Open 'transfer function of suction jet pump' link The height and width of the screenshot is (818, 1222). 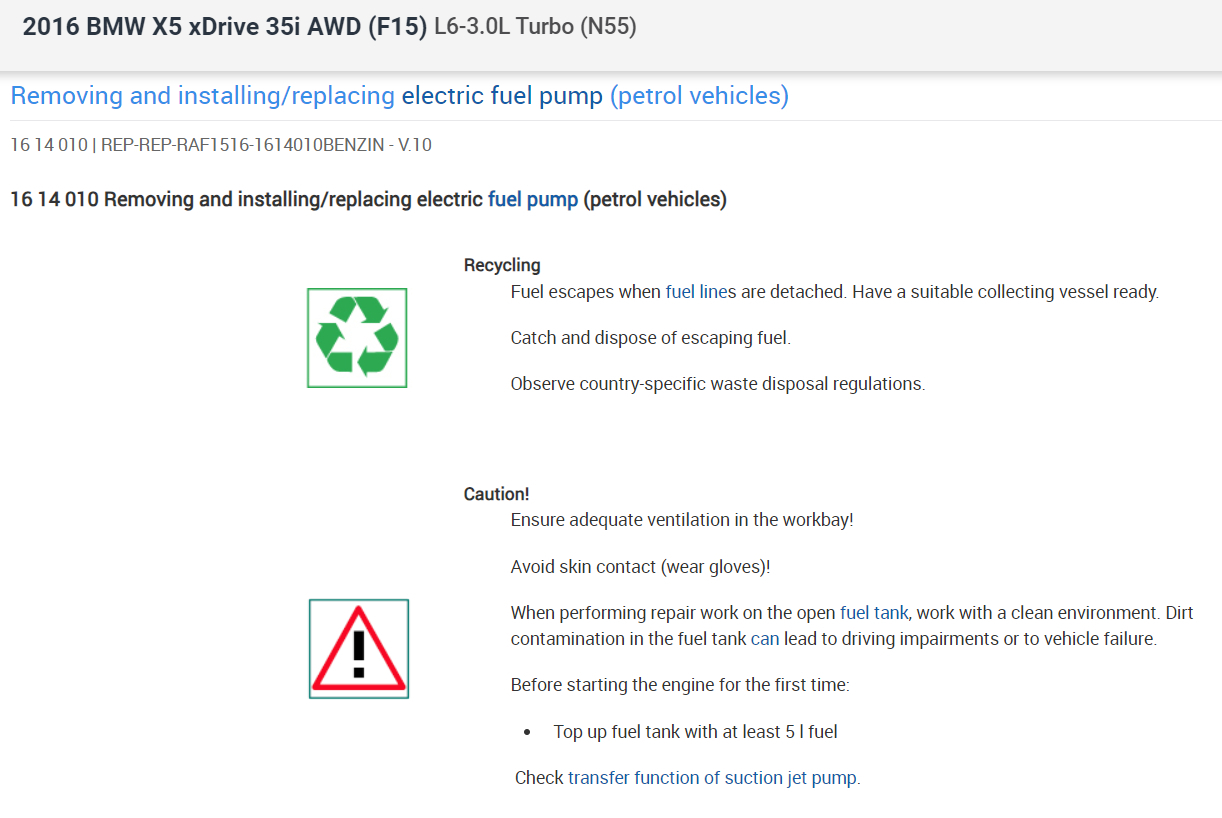tap(712, 777)
